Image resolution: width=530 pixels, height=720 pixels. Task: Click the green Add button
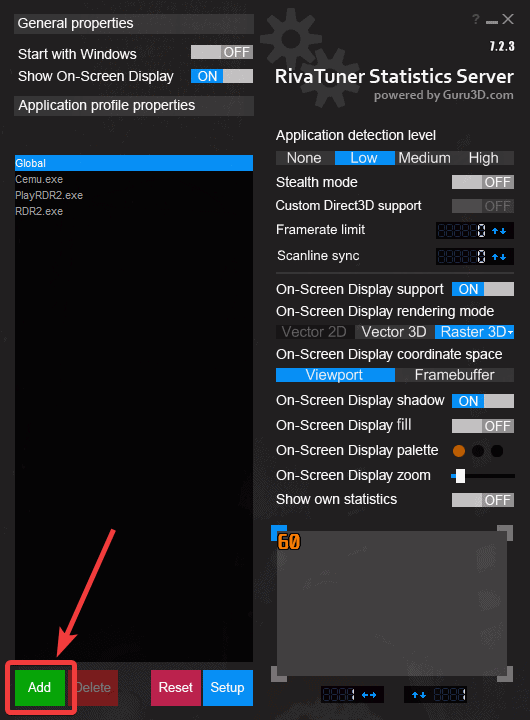pos(40,687)
